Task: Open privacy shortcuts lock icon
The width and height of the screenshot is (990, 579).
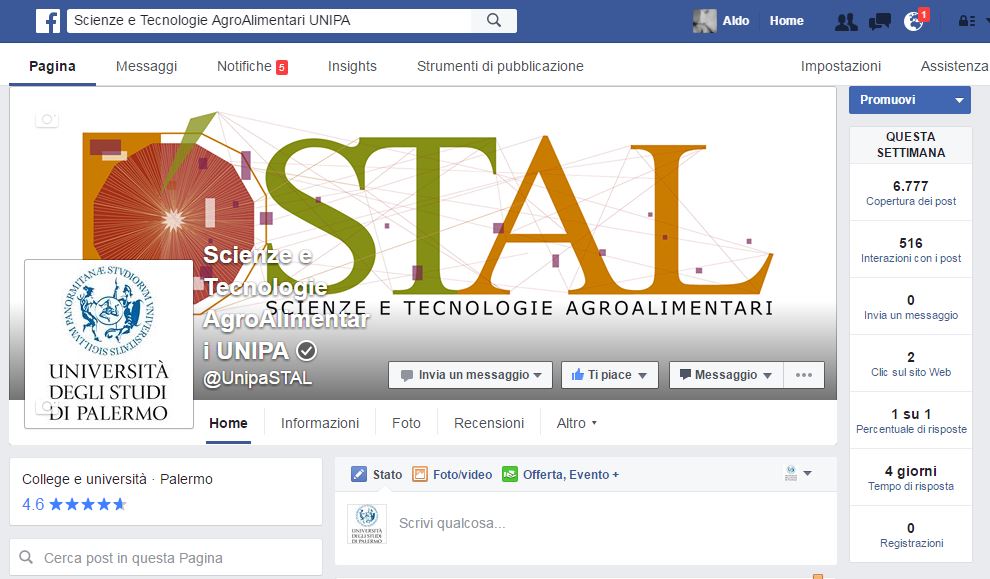Action: 967,21
